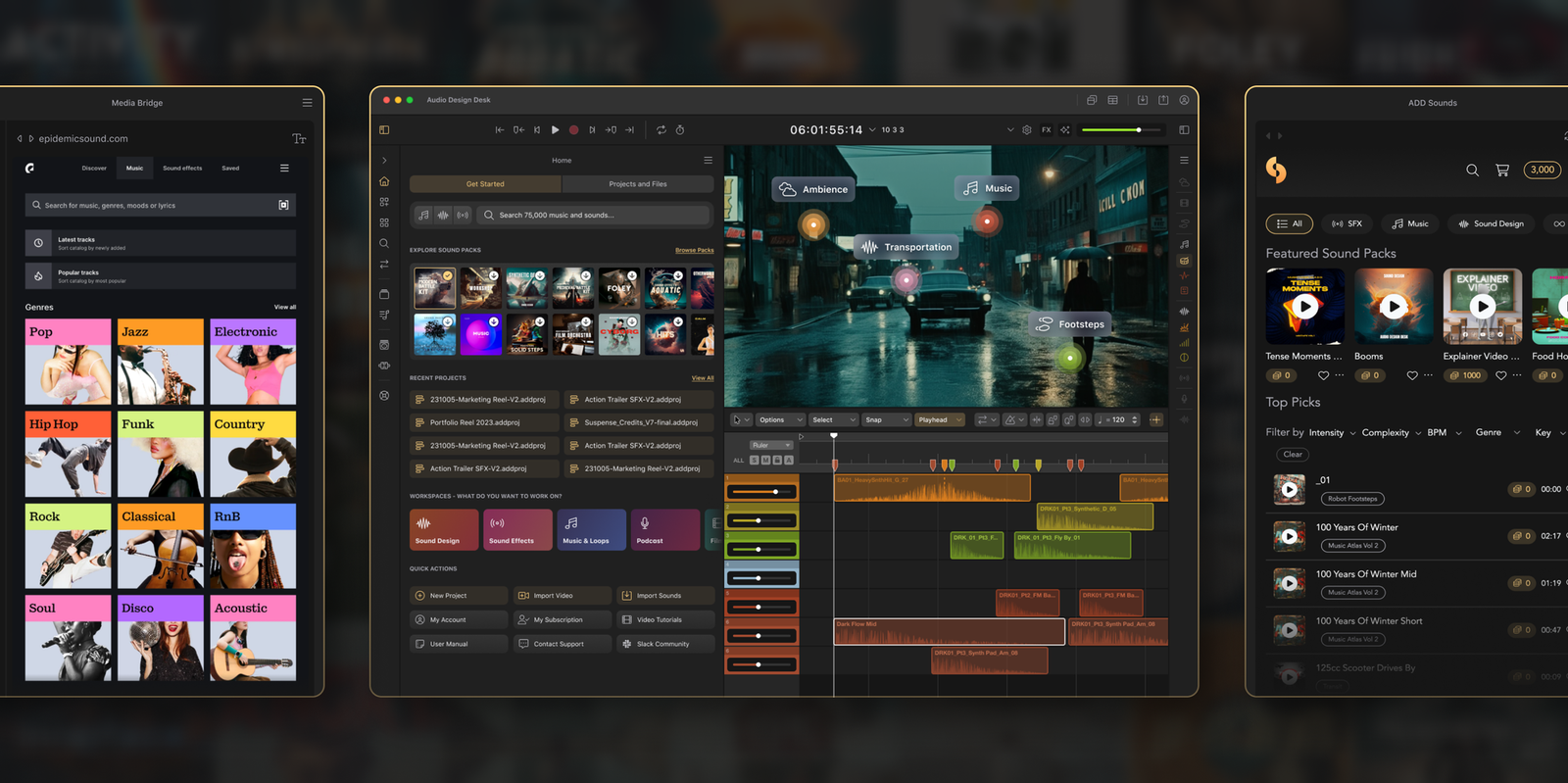Select the Foley sound pack thumbnail
The width and height of the screenshot is (1568, 783).
[x=619, y=288]
